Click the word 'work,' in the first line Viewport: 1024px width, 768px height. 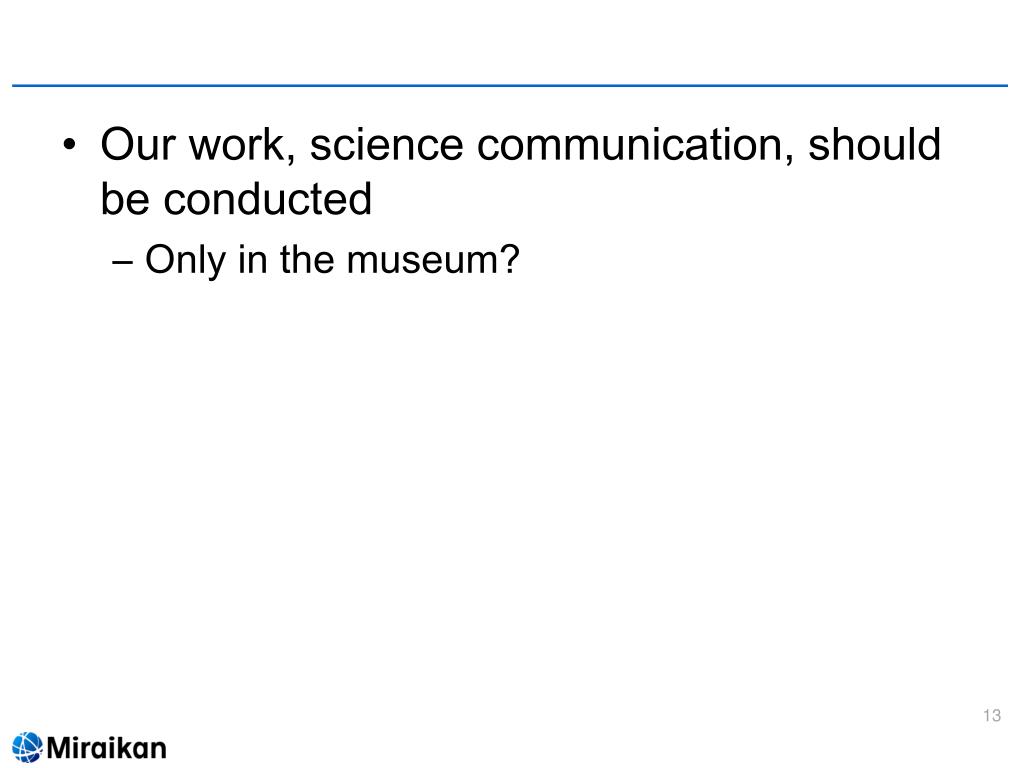pos(242,144)
